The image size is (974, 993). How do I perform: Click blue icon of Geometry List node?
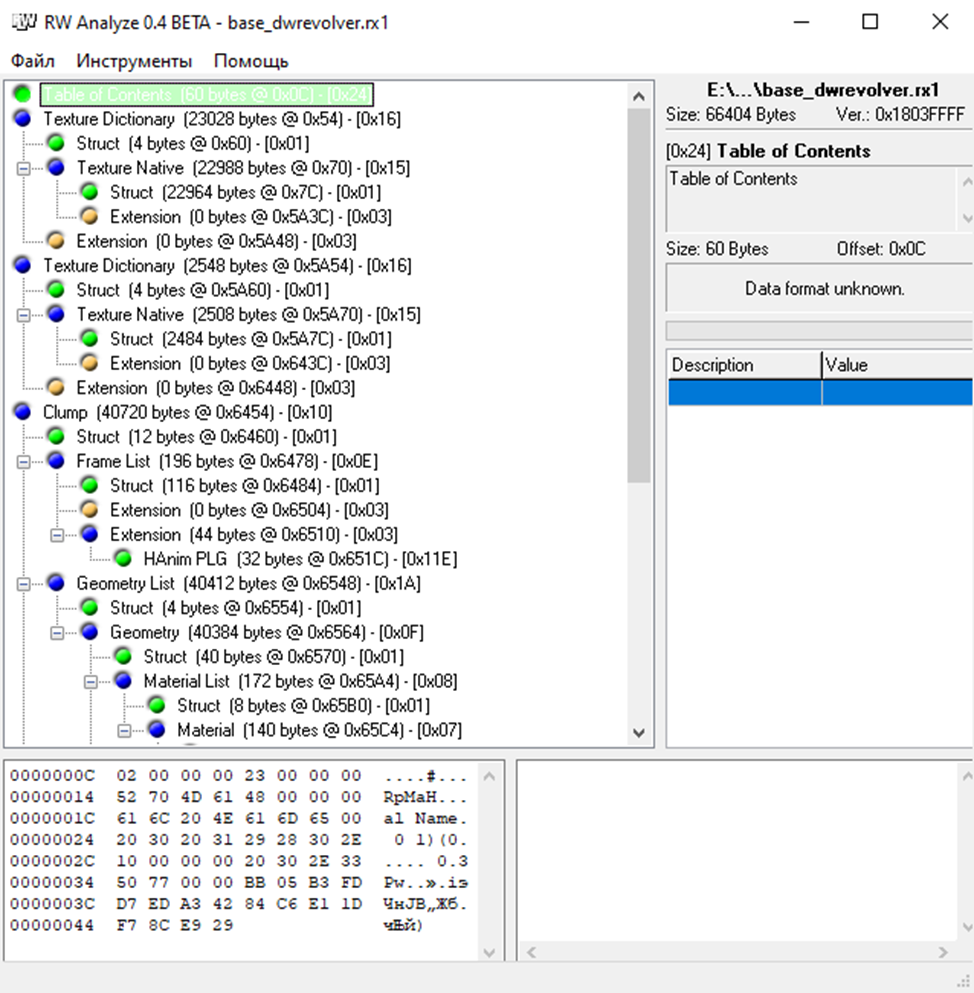coord(56,583)
